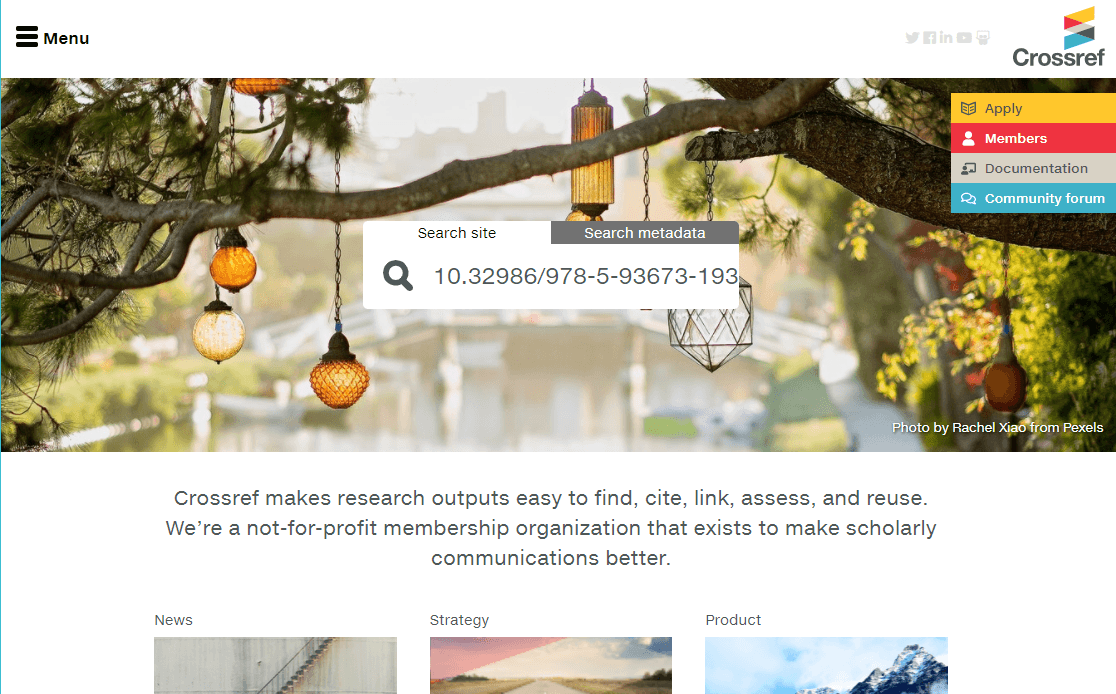Open the News article thumbnail
Screen dimensions: 1116x694
pos(275,666)
